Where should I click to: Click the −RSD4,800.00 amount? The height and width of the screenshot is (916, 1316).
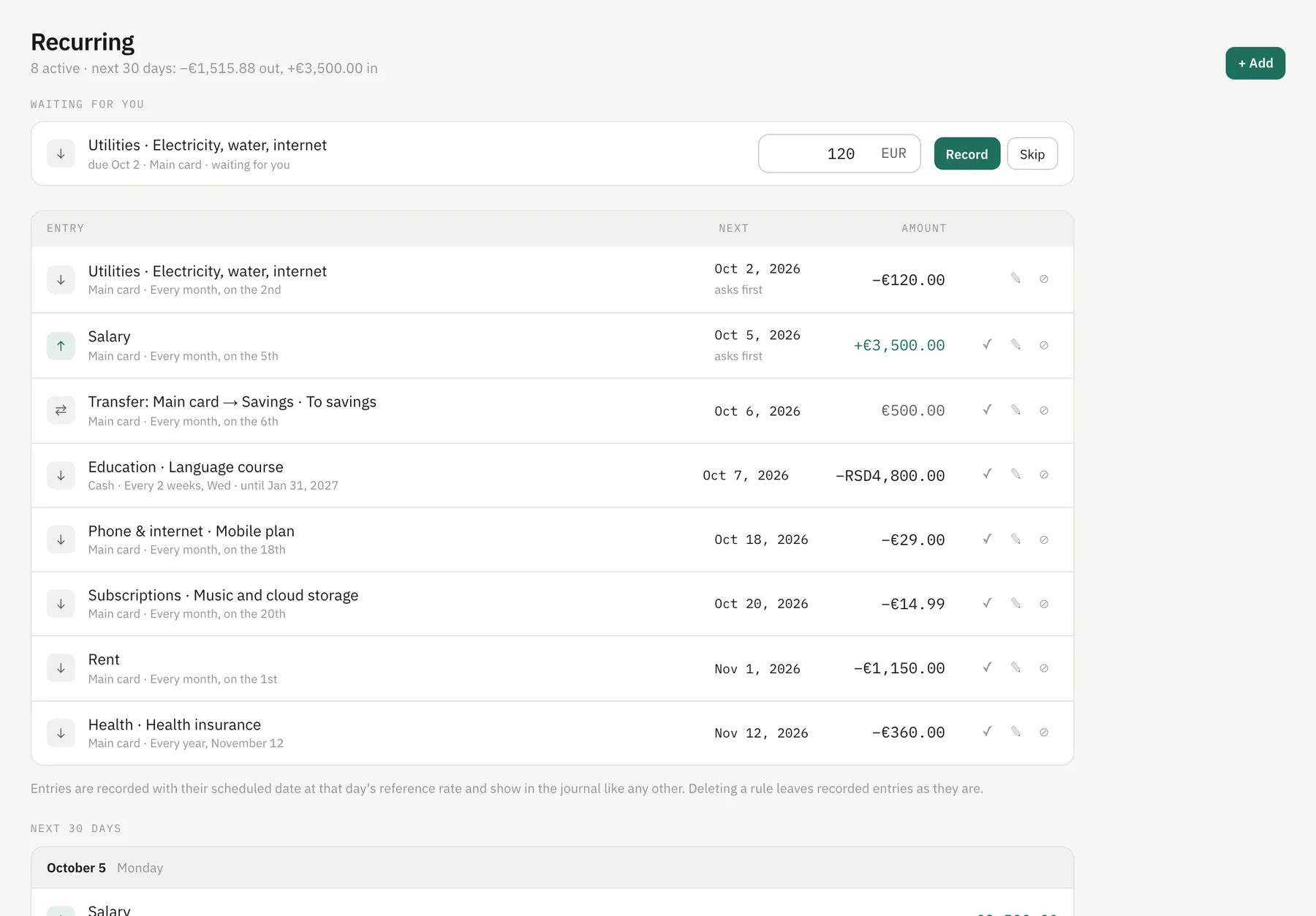(x=890, y=476)
